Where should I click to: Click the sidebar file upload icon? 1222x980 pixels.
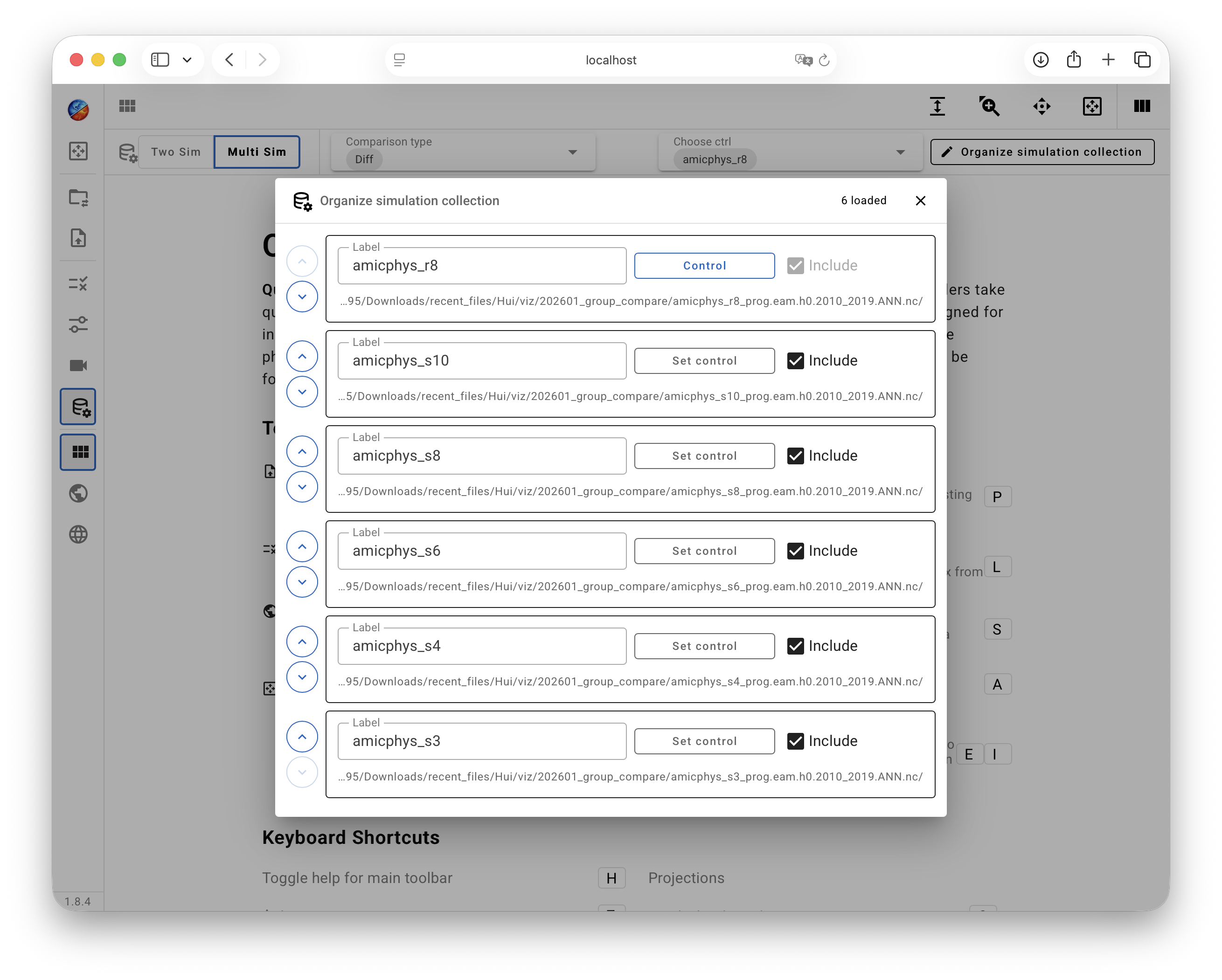(x=78, y=238)
